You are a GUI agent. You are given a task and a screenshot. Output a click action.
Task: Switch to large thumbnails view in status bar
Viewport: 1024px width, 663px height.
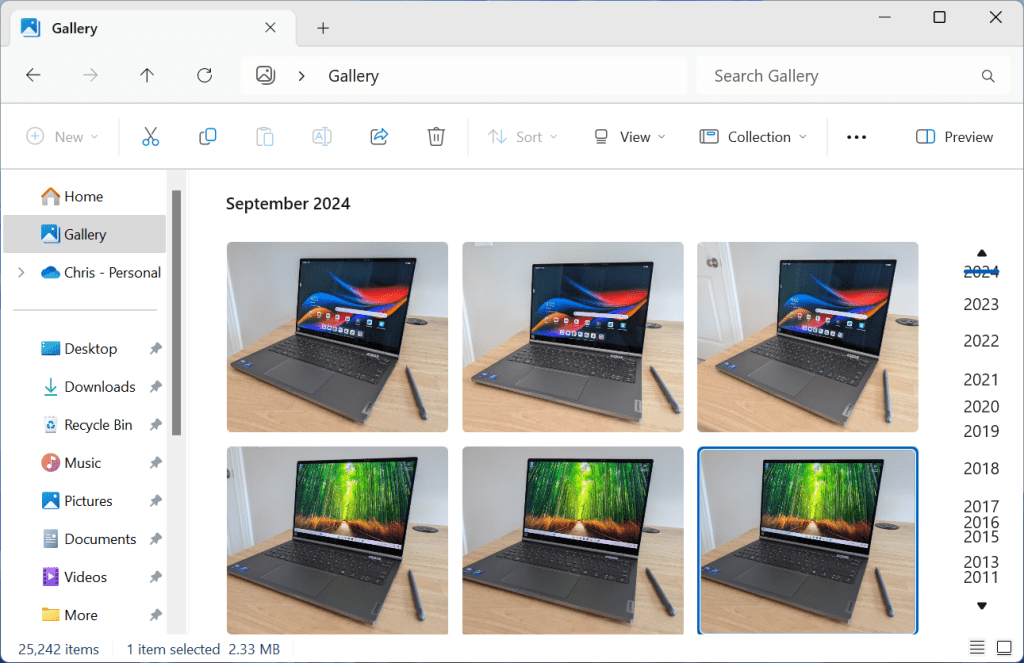click(1004, 647)
